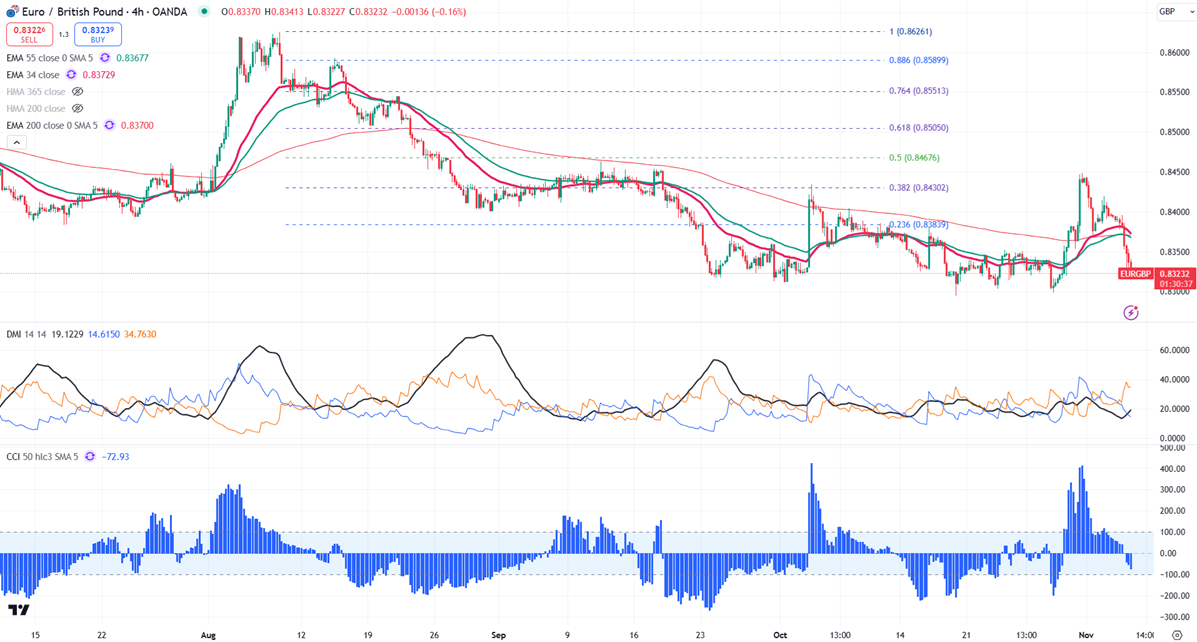
Task: Open the purple lightning events icon
Action: [x=1131, y=312]
